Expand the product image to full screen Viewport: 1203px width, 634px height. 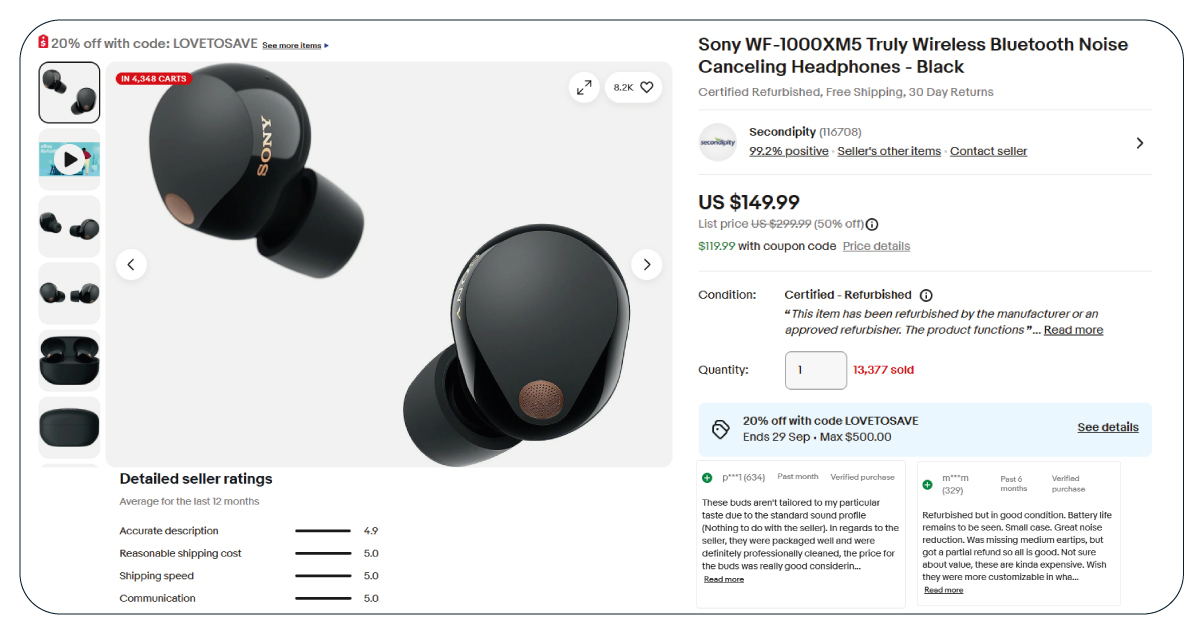pyautogui.click(x=584, y=87)
